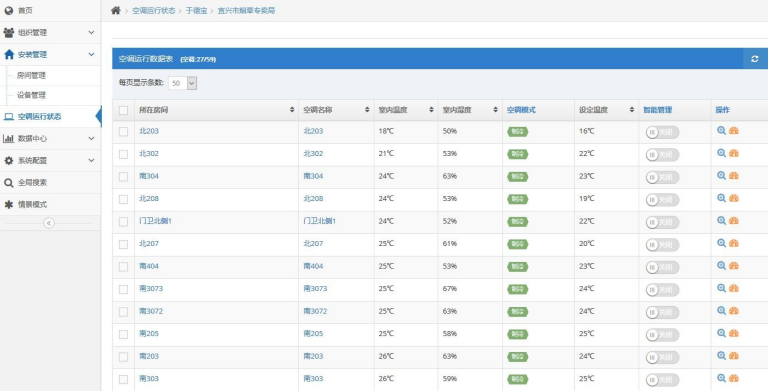Click the orange dashboard icon for 北302

pyautogui.click(x=733, y=153)
